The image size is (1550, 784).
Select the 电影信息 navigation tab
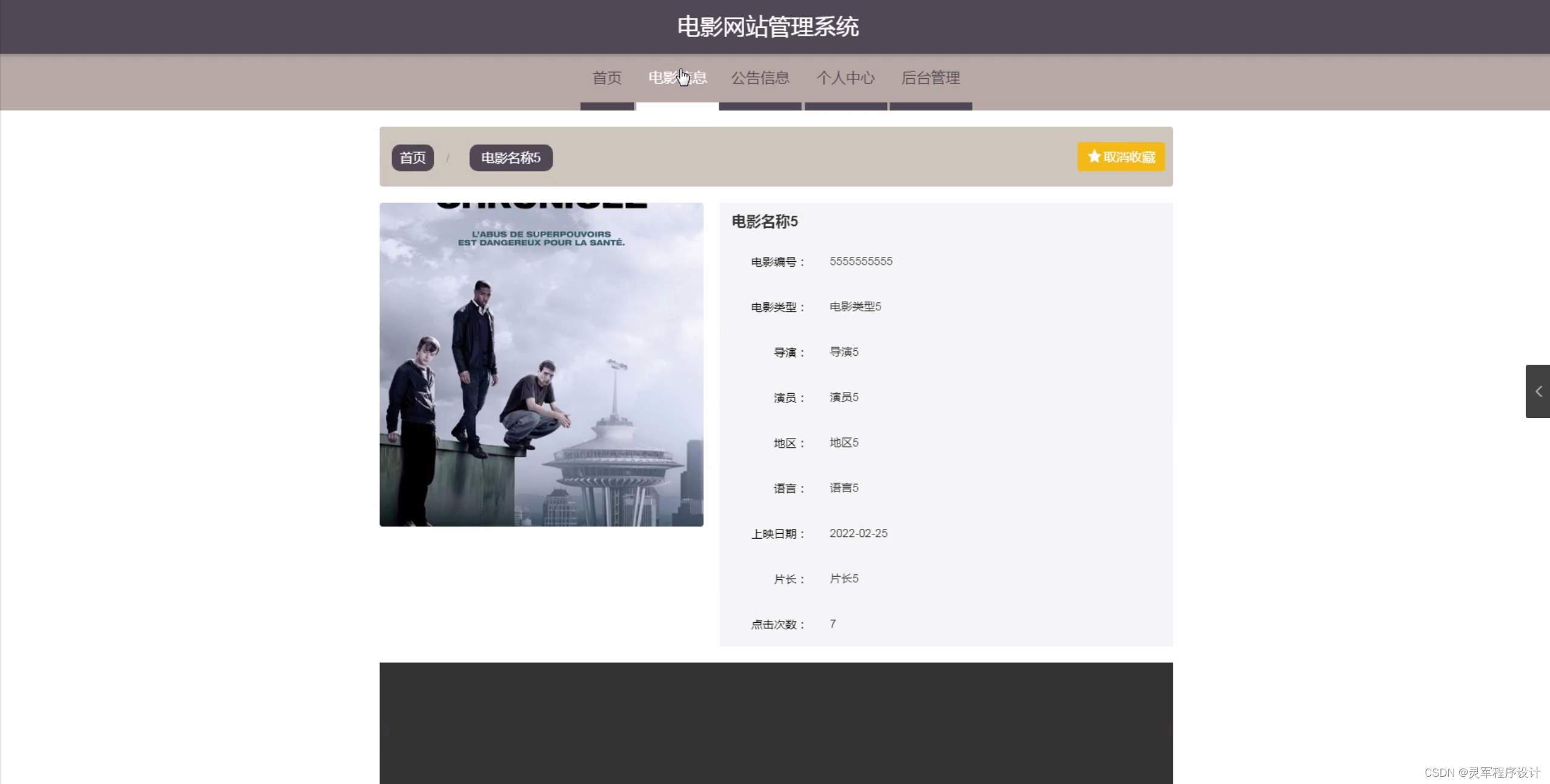(x=677, y=78)
